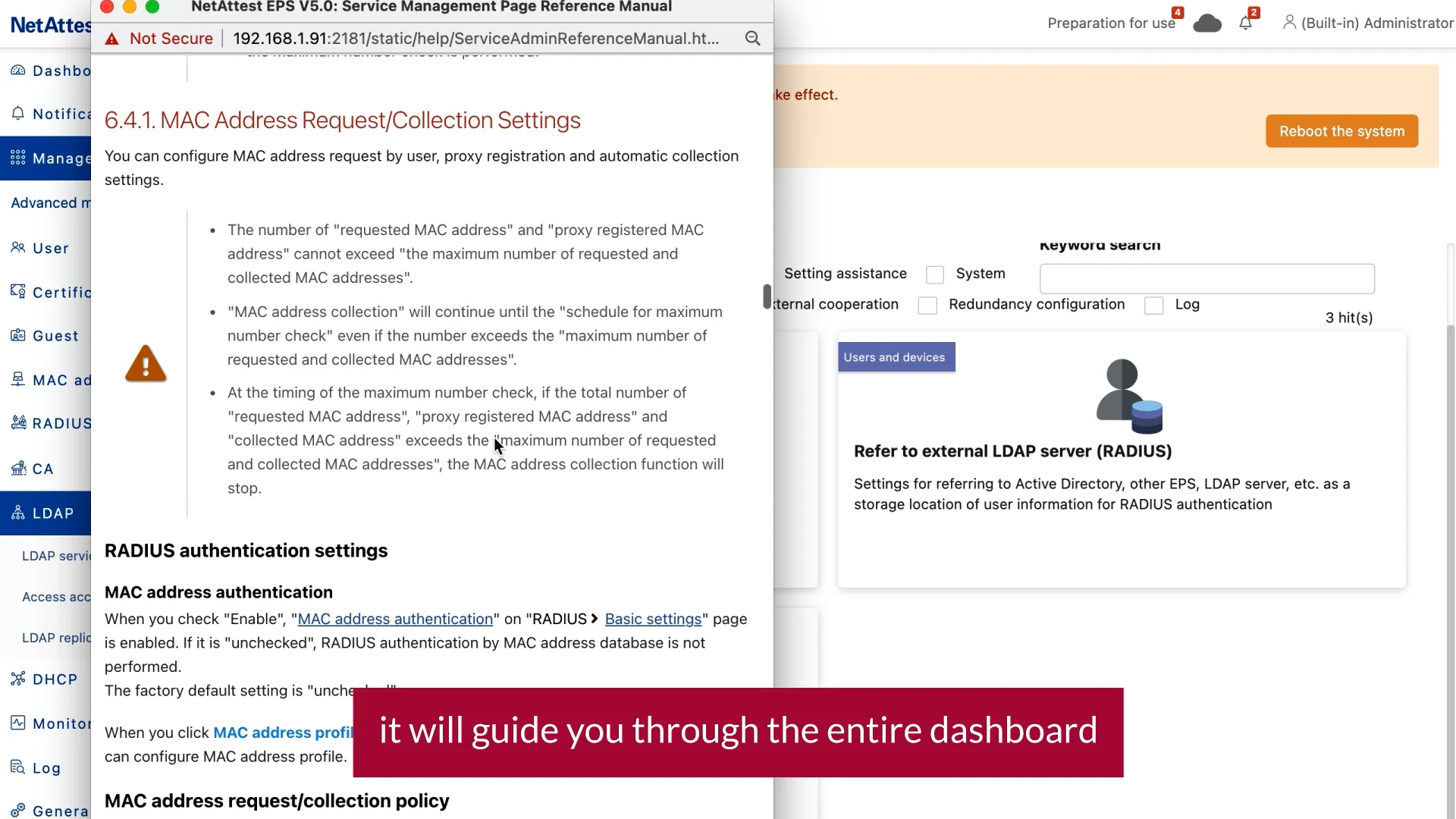This screenshot has height=819, width=1456.
Task: Toggle the Log filter checkbox
Action: (x=1153, y=306)
